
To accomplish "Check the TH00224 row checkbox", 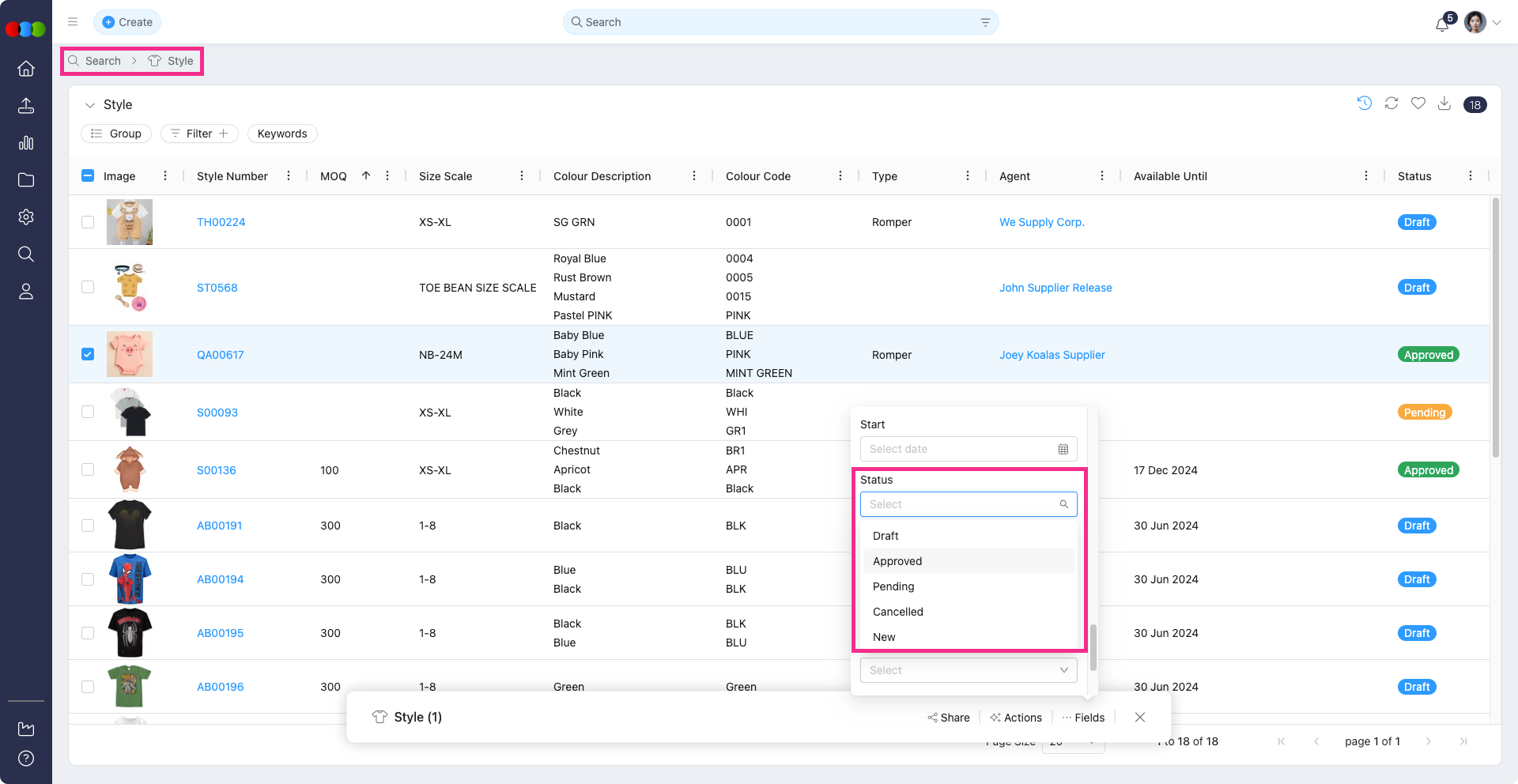I will (x=88, y=222).
